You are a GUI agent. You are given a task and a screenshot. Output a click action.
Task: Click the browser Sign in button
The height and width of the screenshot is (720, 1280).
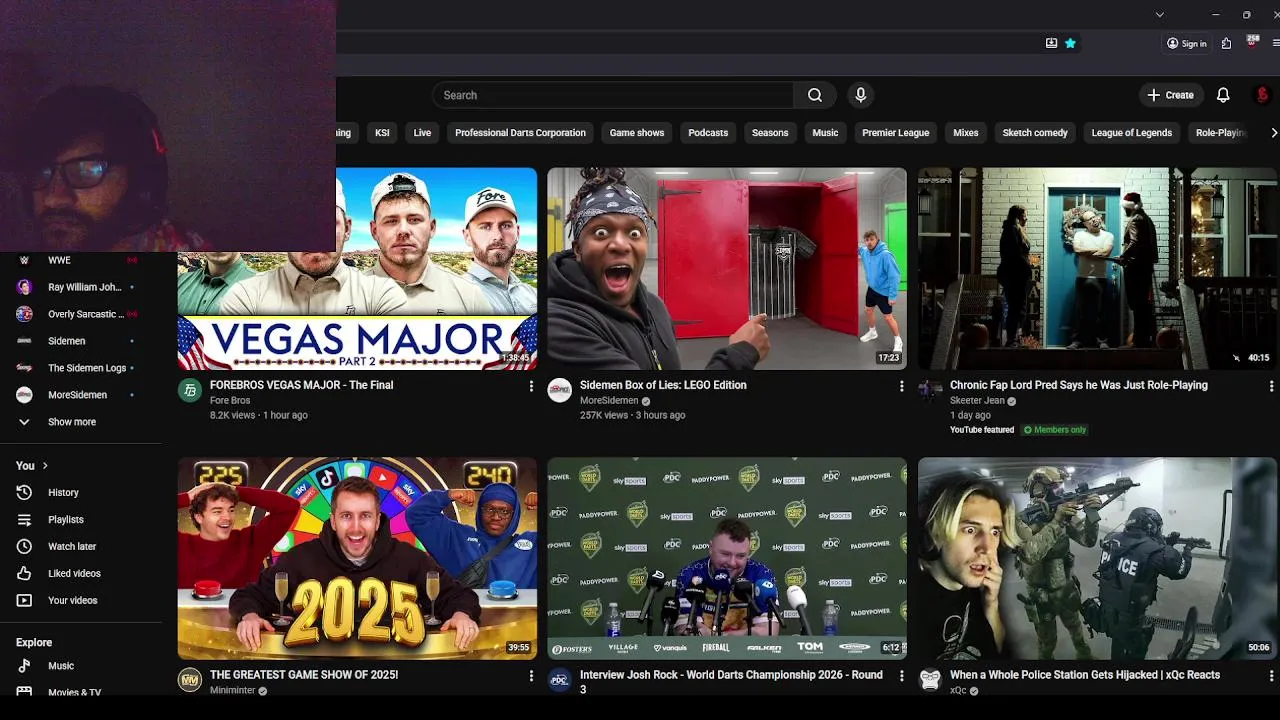click(1186, 43)
